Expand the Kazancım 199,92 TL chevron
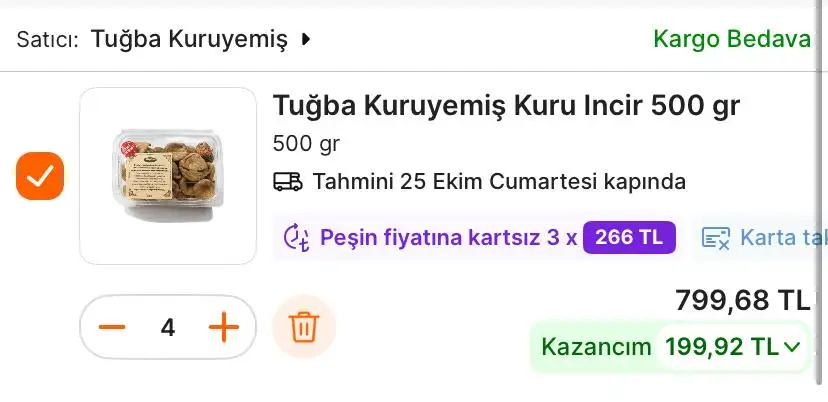 click(792, 347)
